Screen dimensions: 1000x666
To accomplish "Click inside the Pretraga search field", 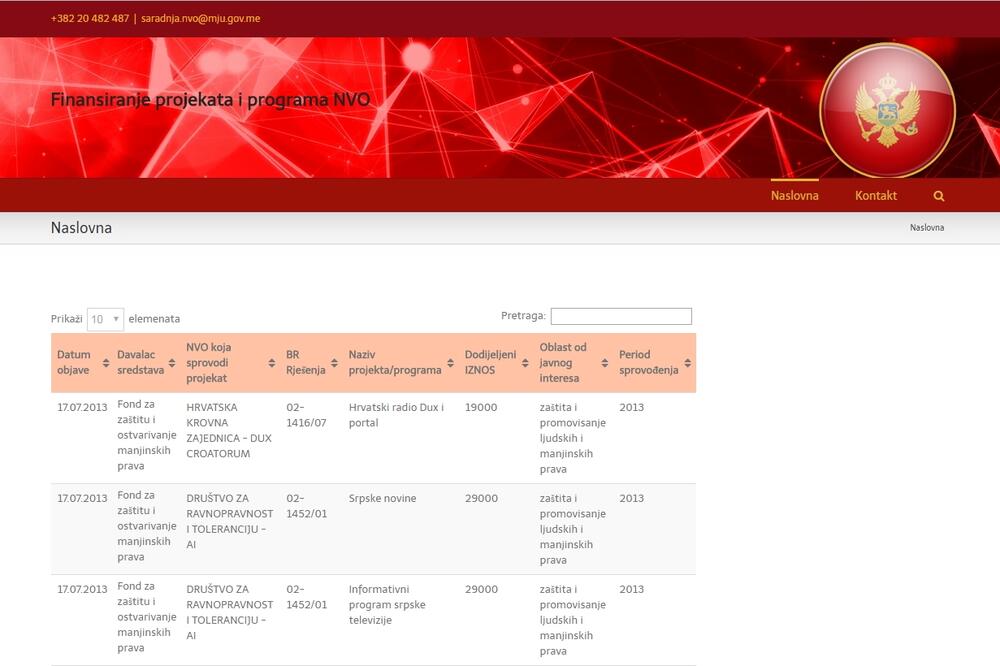I will coord(620,316).
